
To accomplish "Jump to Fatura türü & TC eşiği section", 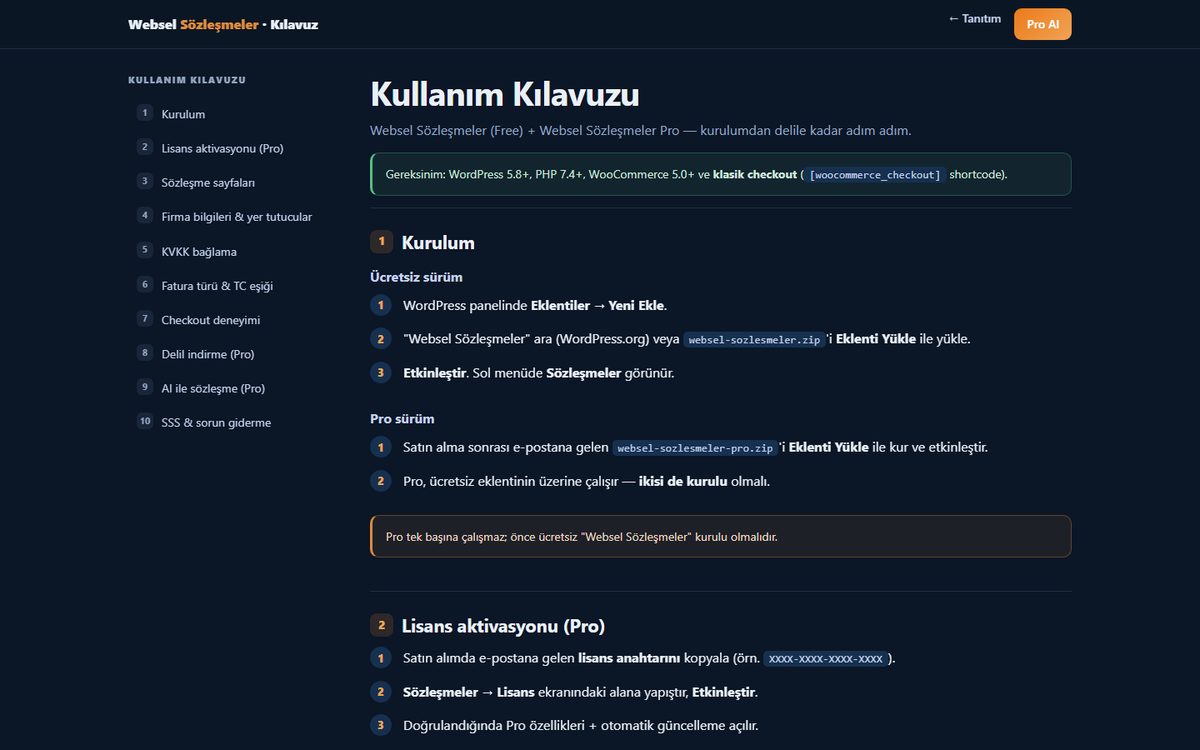I will (217, 285).
